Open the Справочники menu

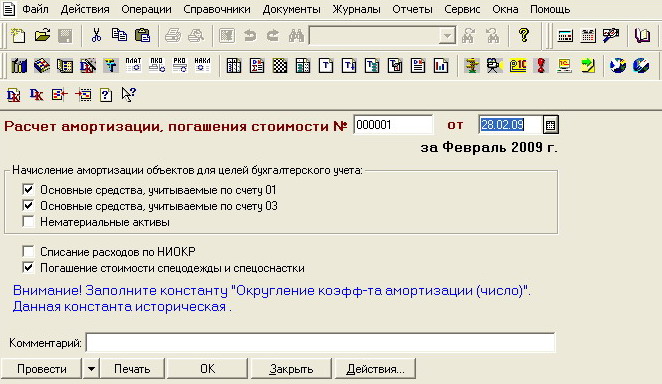[217, 9]
